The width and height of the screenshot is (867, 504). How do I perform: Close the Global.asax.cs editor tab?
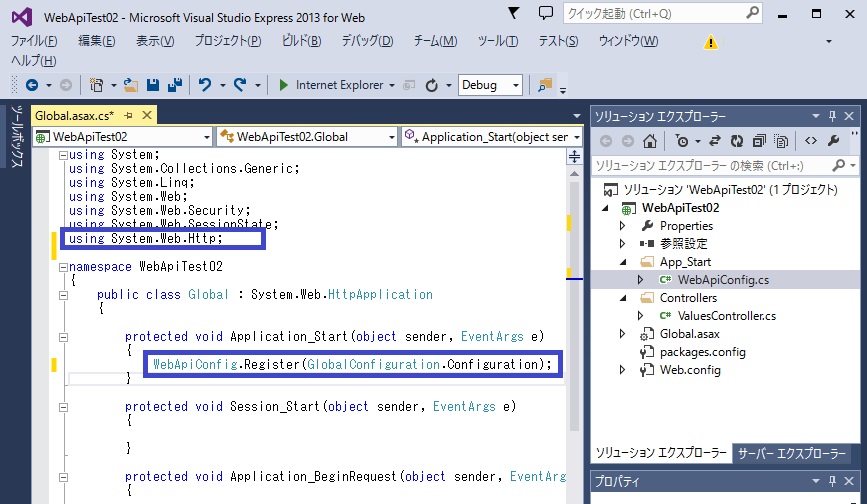pos(147,115)
